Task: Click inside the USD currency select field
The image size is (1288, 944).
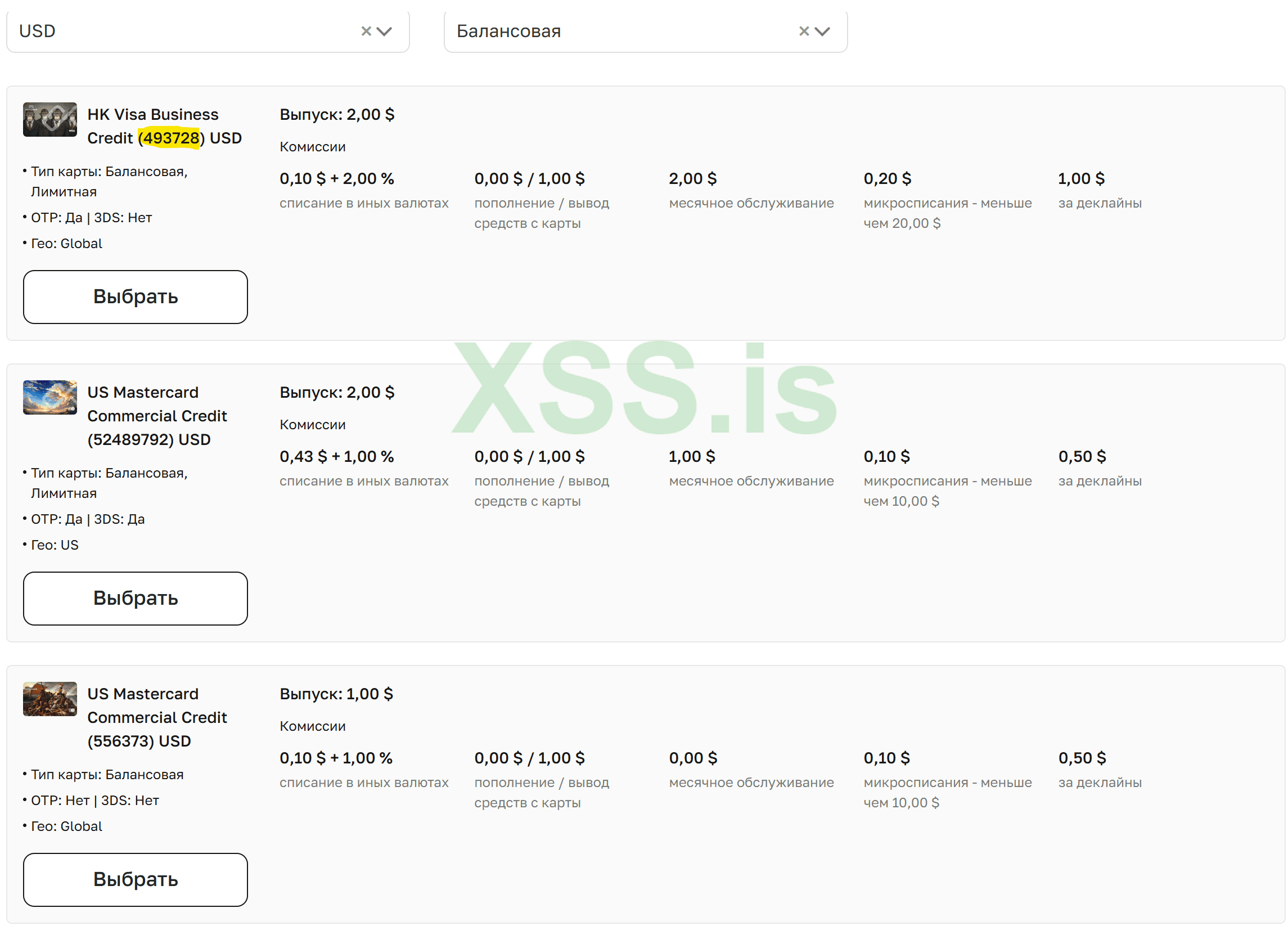Action: (172, 31)
